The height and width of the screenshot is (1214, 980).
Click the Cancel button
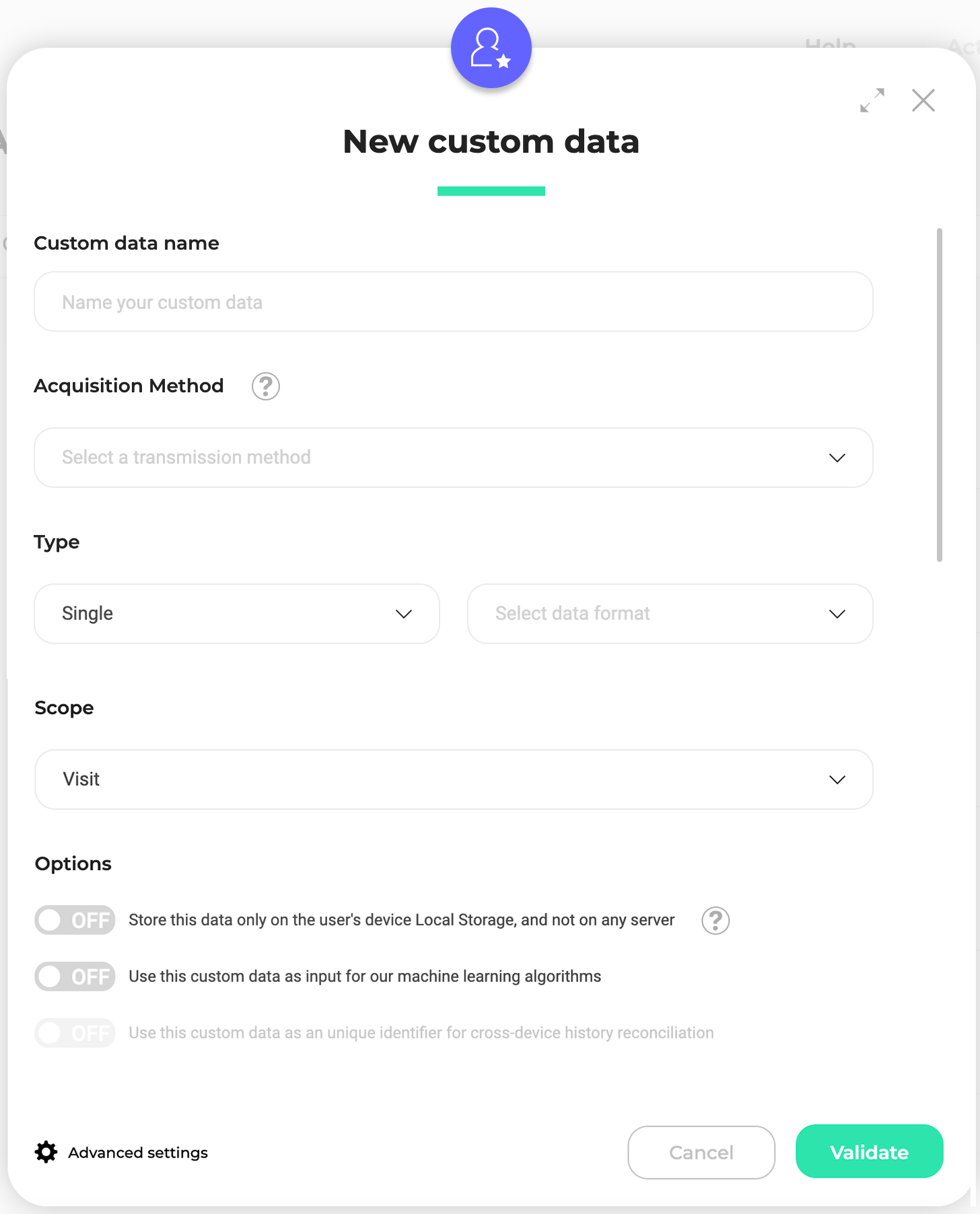701,1152
